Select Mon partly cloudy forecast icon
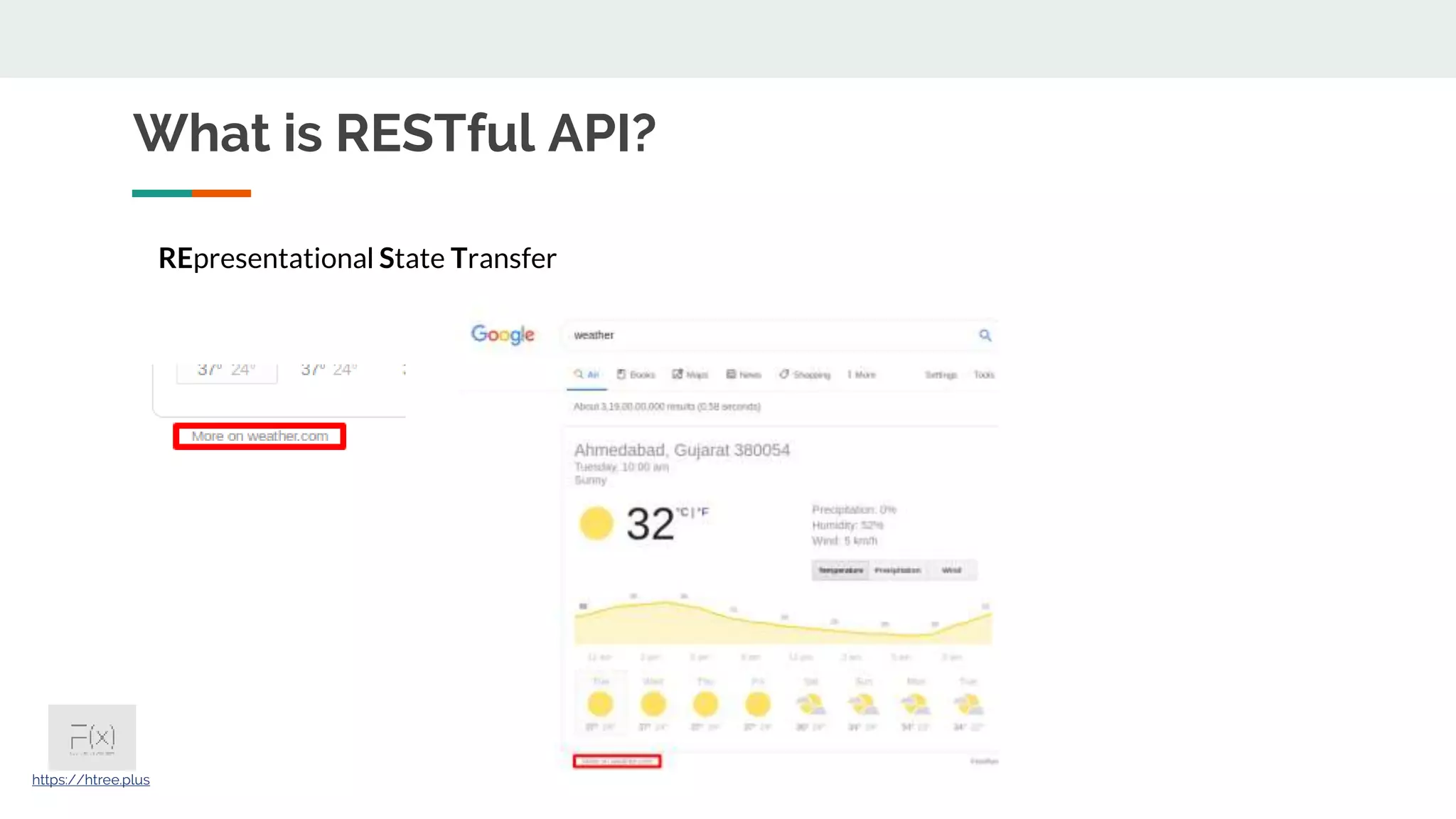1456x819 pixels. 916,705
